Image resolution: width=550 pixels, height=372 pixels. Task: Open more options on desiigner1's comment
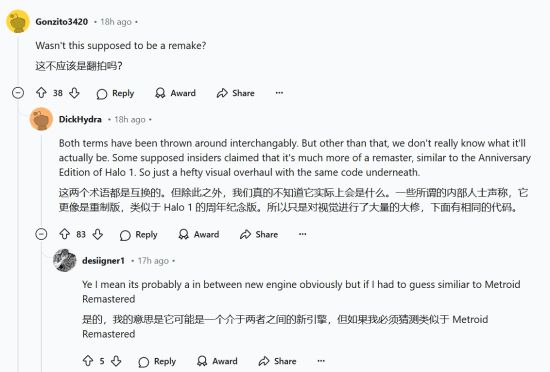point(321,361)
